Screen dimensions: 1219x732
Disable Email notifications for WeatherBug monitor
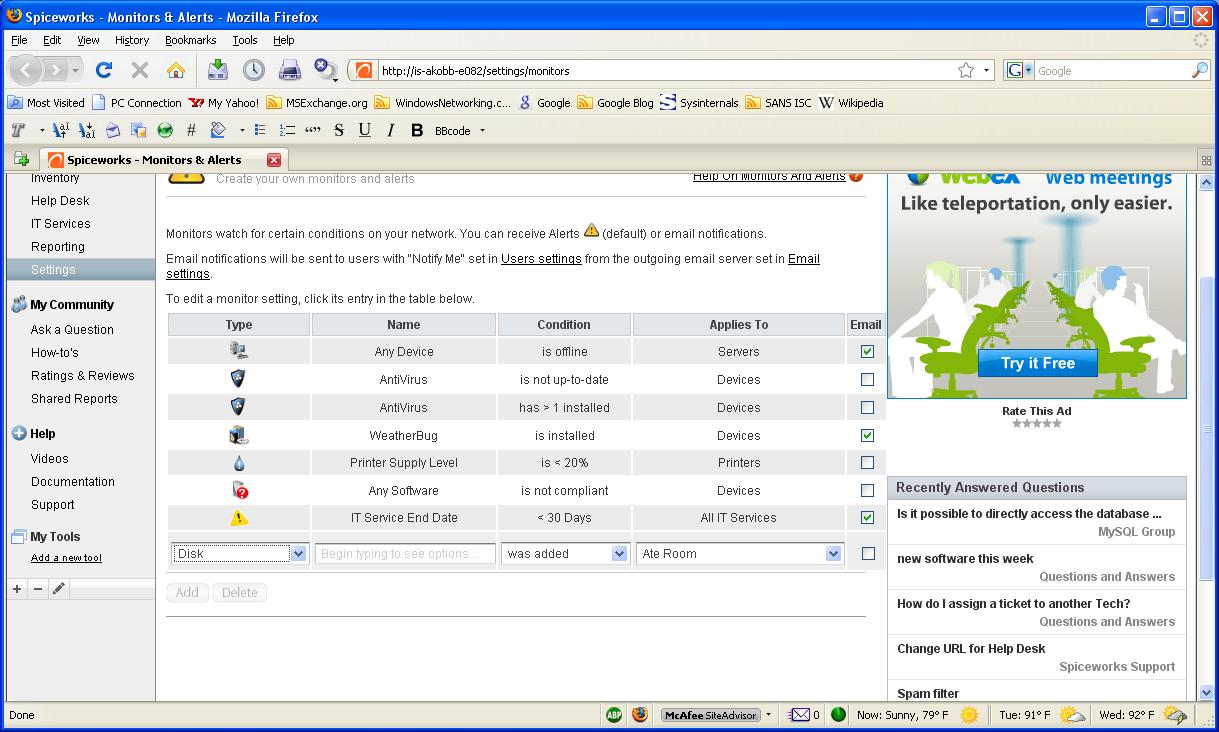(x=867, y=435)
